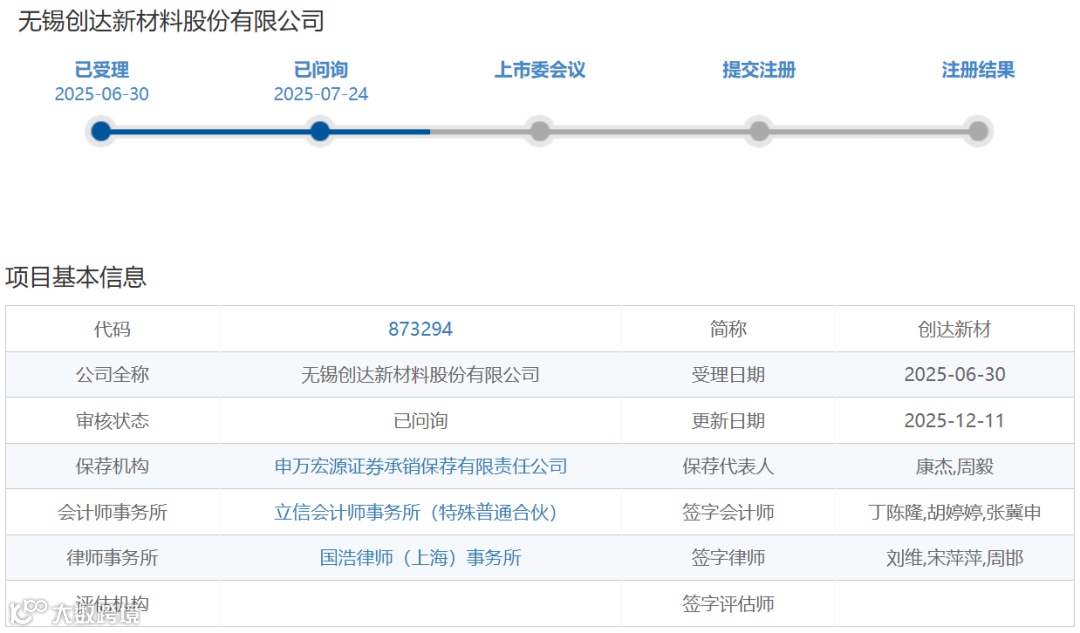
Task: Click the 已问询 progress step dot
Action: pyautogui.click(x=320, y=131)
